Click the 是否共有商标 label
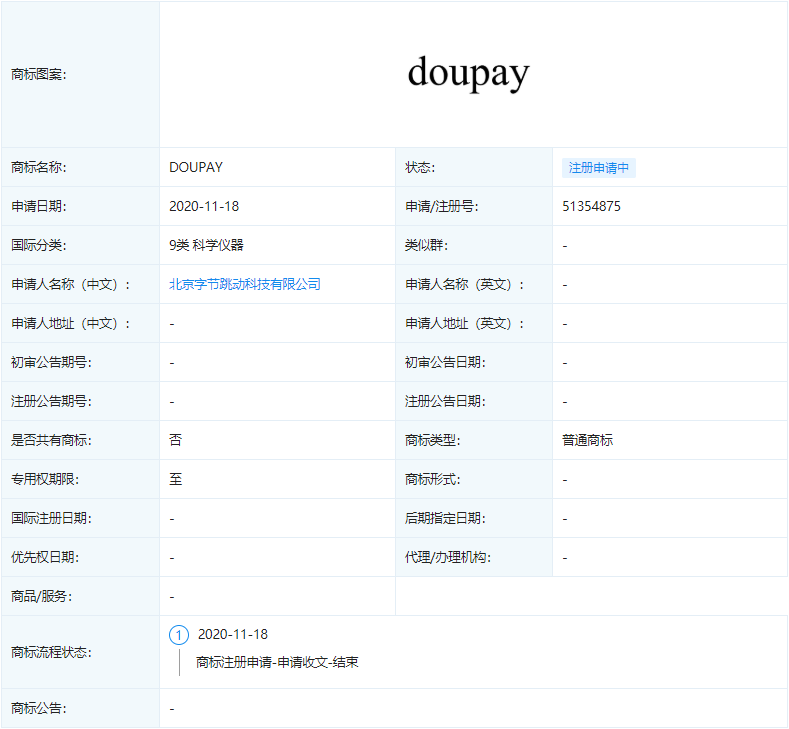This screenshot has width=789, height=729. click(x=51, y=440)
